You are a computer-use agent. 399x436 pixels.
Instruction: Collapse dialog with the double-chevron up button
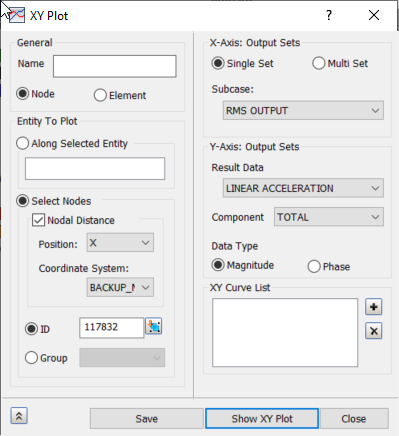19,416
